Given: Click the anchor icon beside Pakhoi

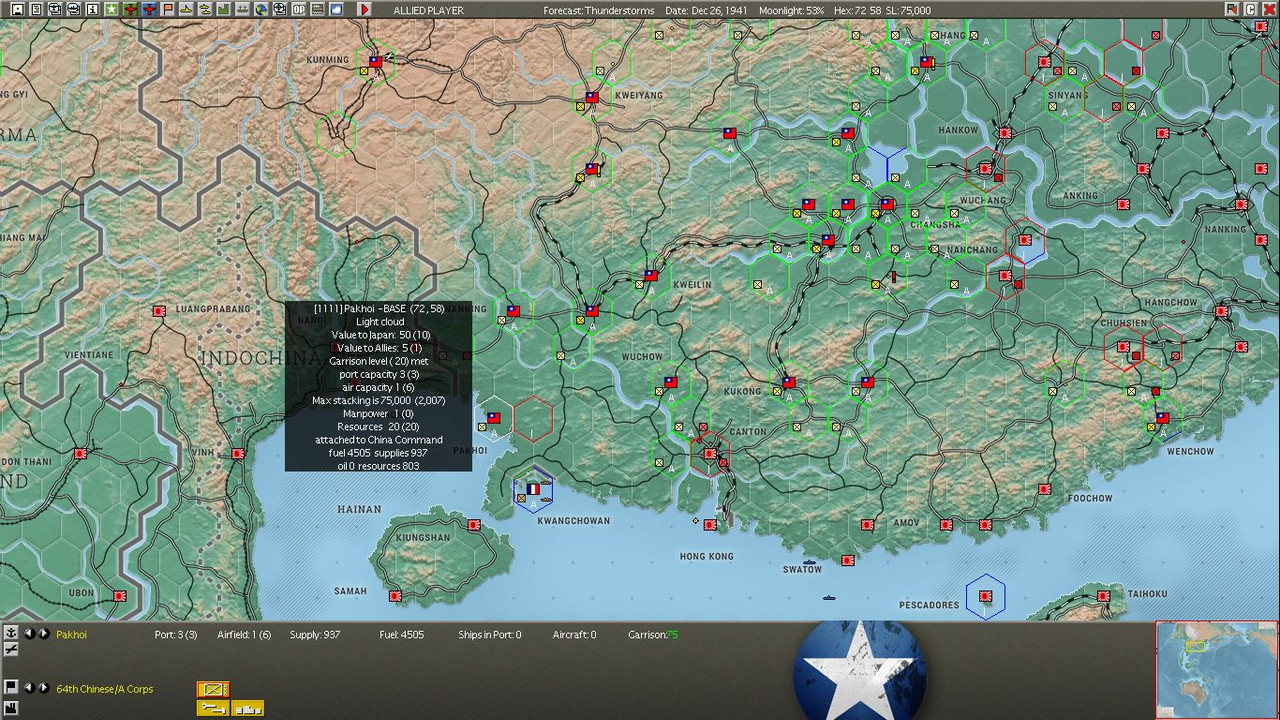Looking at the screenshot, I should 11,633.
